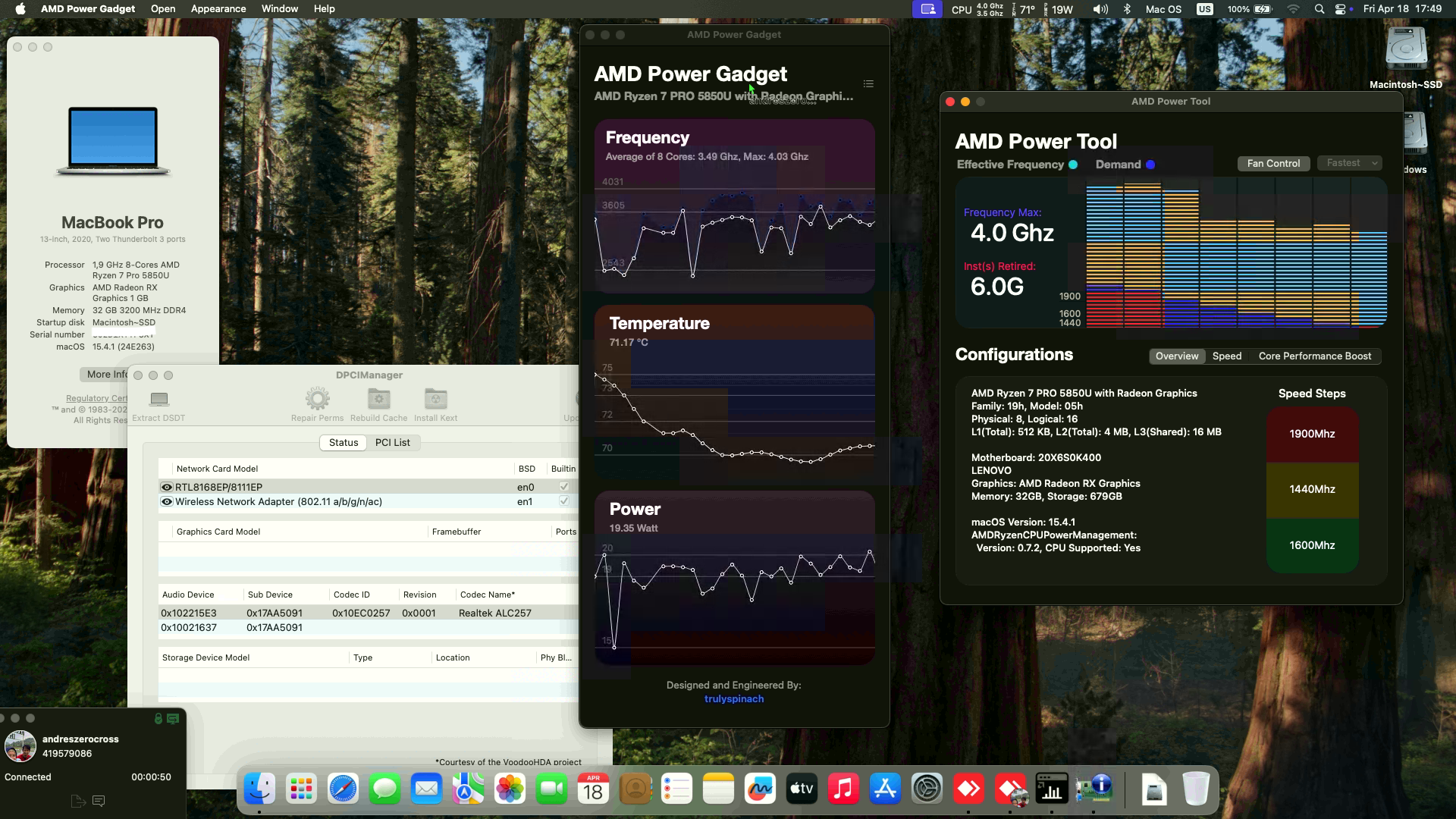The image size is (1456, 819).
Task: Click the Install Kext icon in DPCIManager
Action: point(435,398)
